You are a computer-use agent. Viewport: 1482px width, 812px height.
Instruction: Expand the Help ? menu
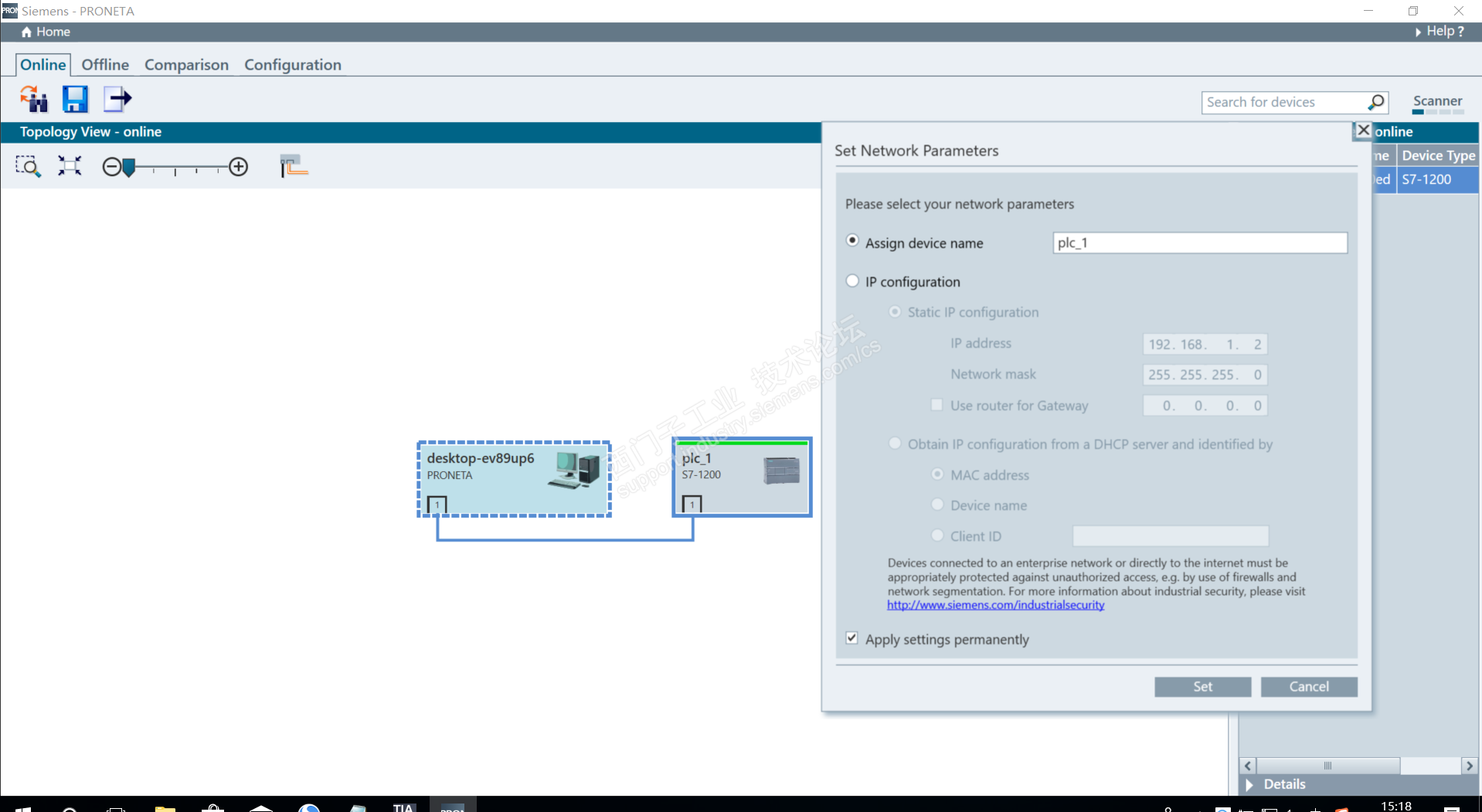pyautogui.click(x=1440, y=32)
